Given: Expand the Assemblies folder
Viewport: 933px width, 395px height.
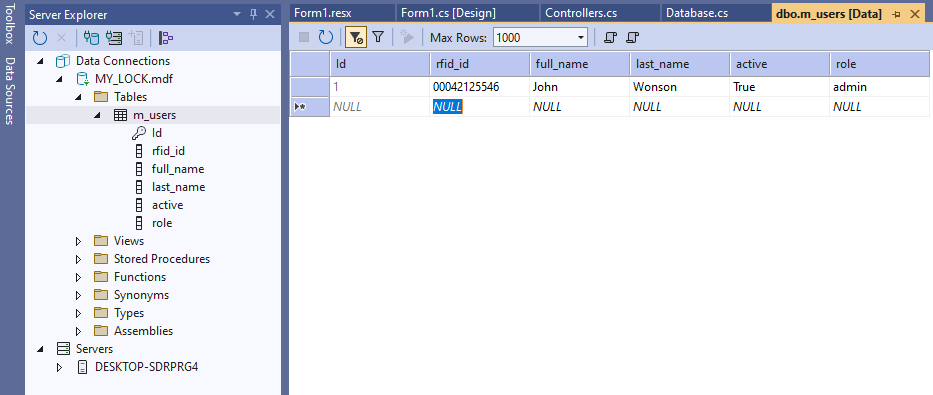Looking at the screenshot, I should click(78, 331).
